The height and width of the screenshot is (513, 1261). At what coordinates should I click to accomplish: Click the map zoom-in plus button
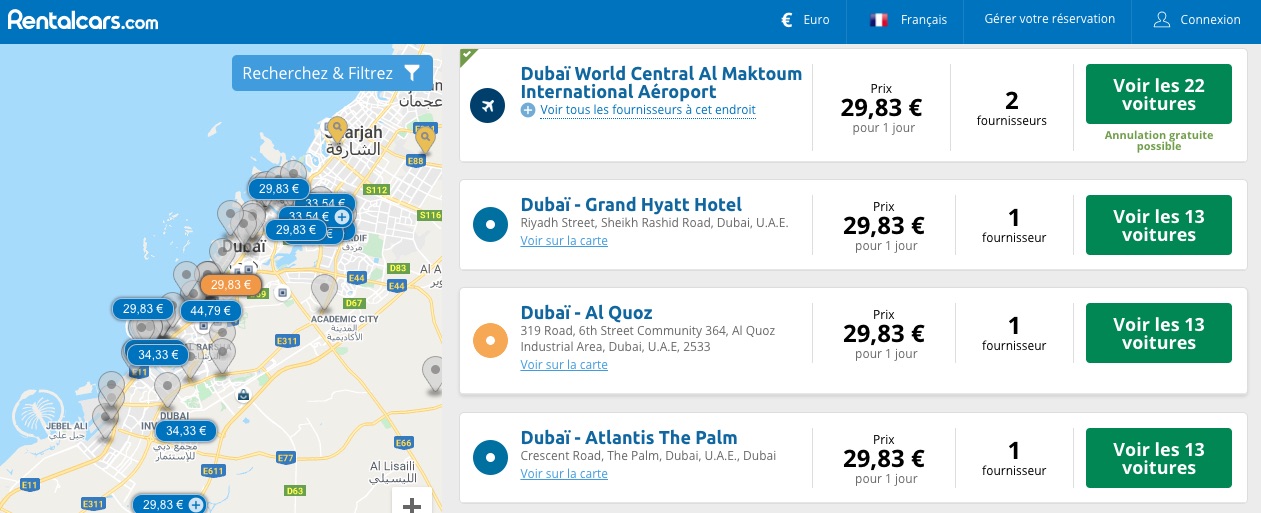tap(412, 503)
